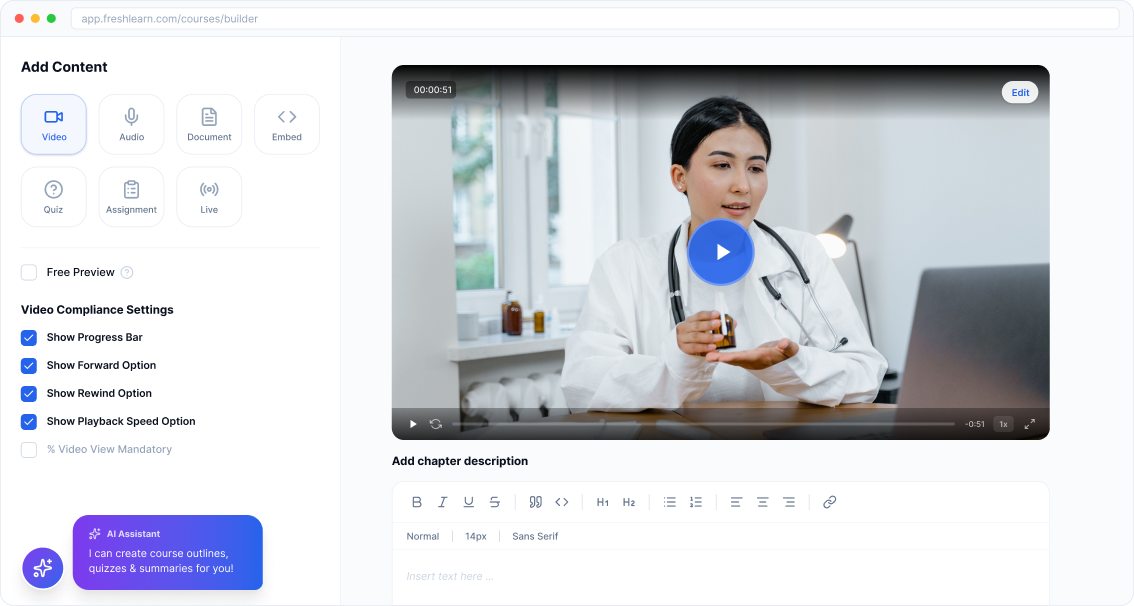Viewport: 1134px width, 606px height.
Task: Click the Edit button on video
Action: pyautogui.click(x=1020, y=93)
